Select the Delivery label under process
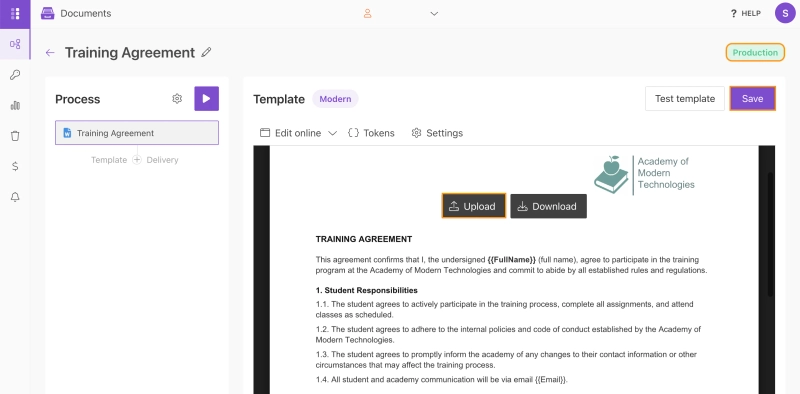This screenshot has height=394, width=800. tap(162, 160)
